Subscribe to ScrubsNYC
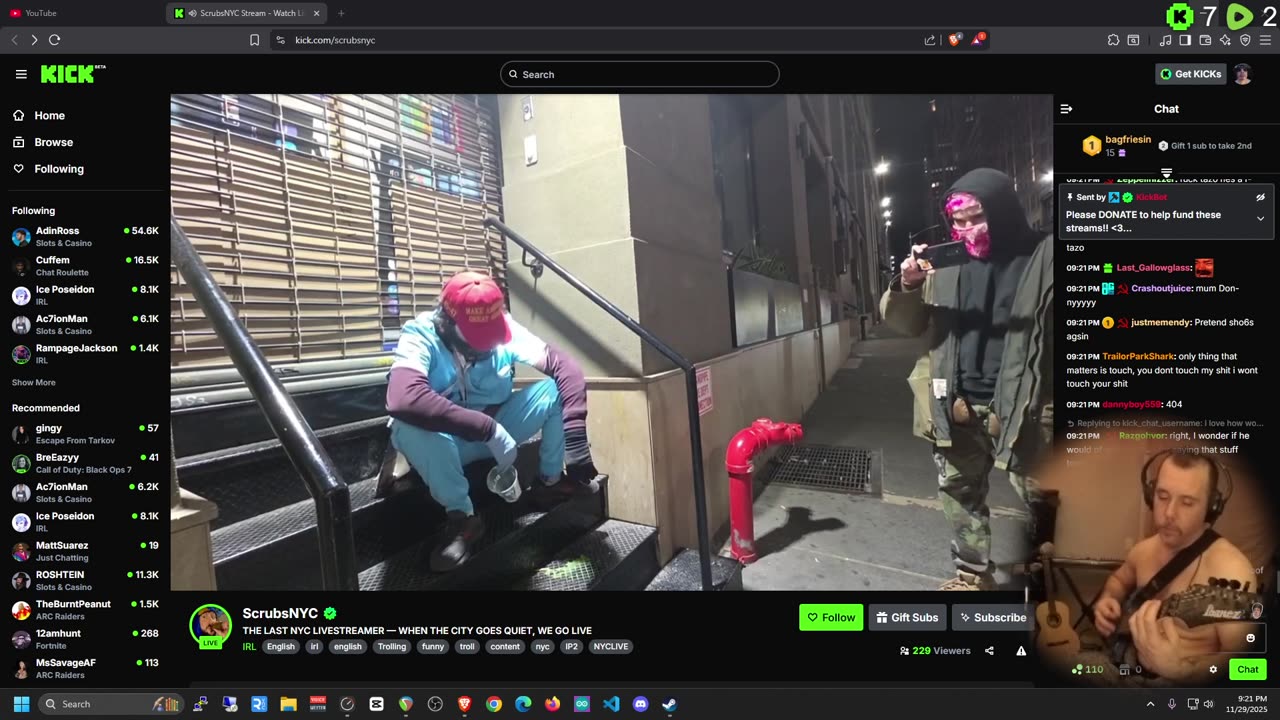The height and width of the screenshot is (720, 1280). [992, 617]
